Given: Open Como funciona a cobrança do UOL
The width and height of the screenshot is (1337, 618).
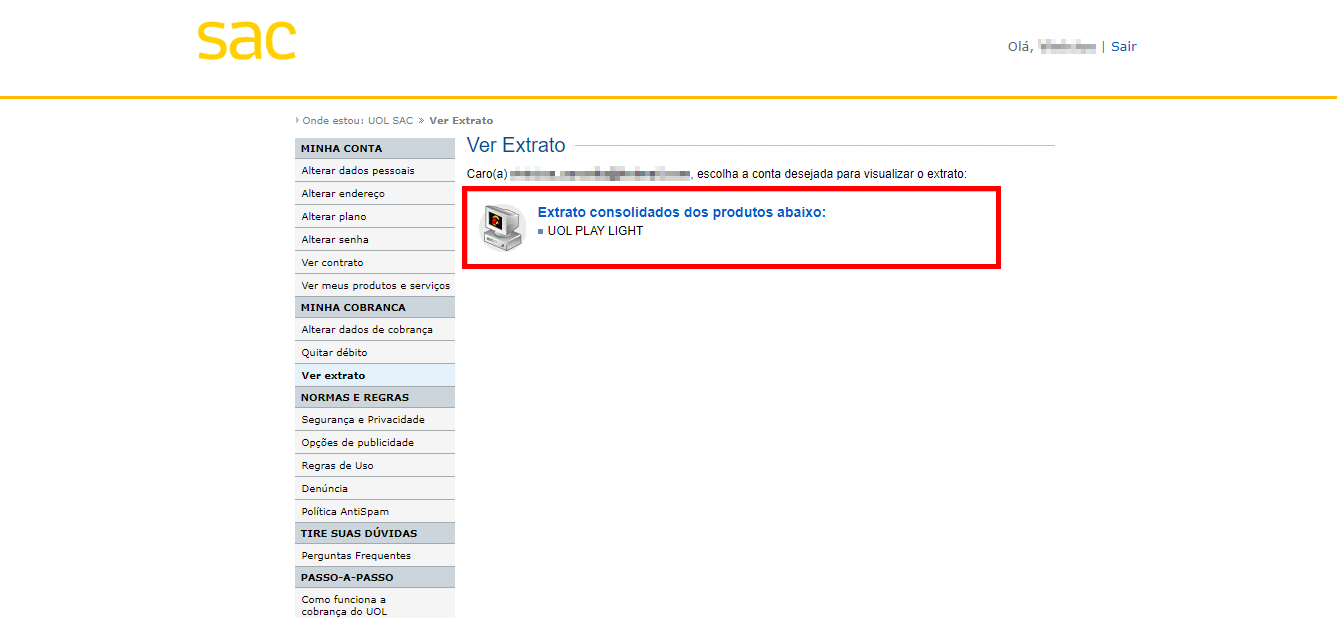Looking at the screenshot, I should coord(375,605).
